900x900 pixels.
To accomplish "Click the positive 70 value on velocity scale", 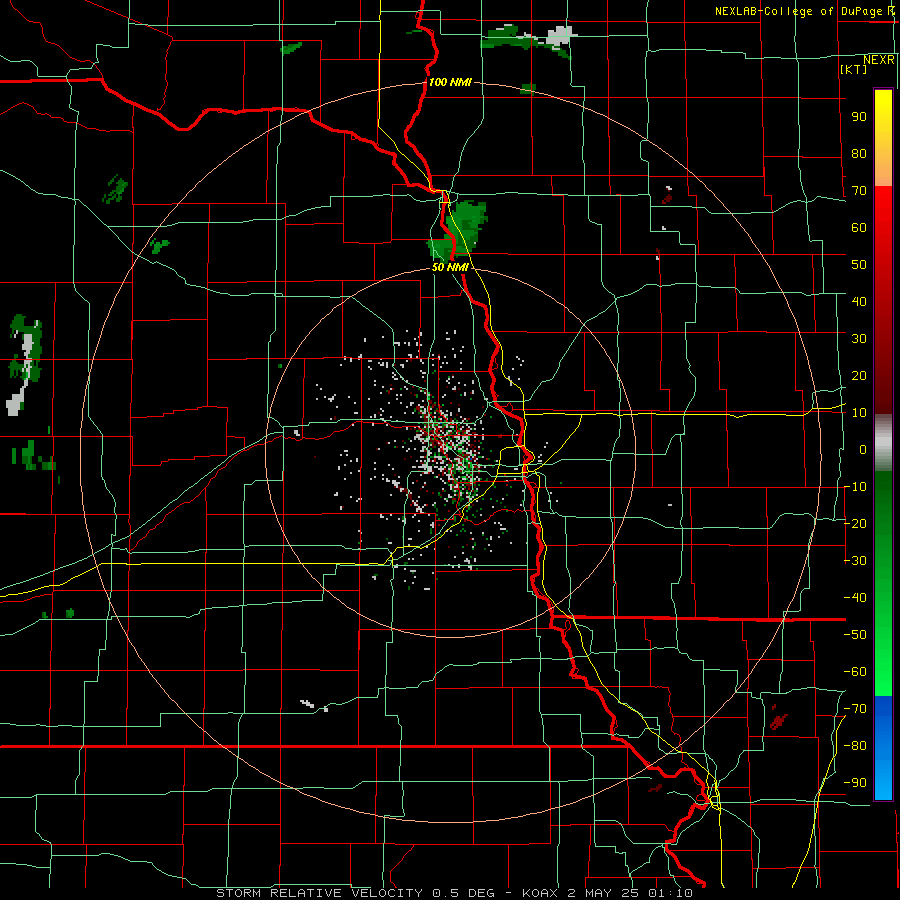I will (x=859, y=191).
